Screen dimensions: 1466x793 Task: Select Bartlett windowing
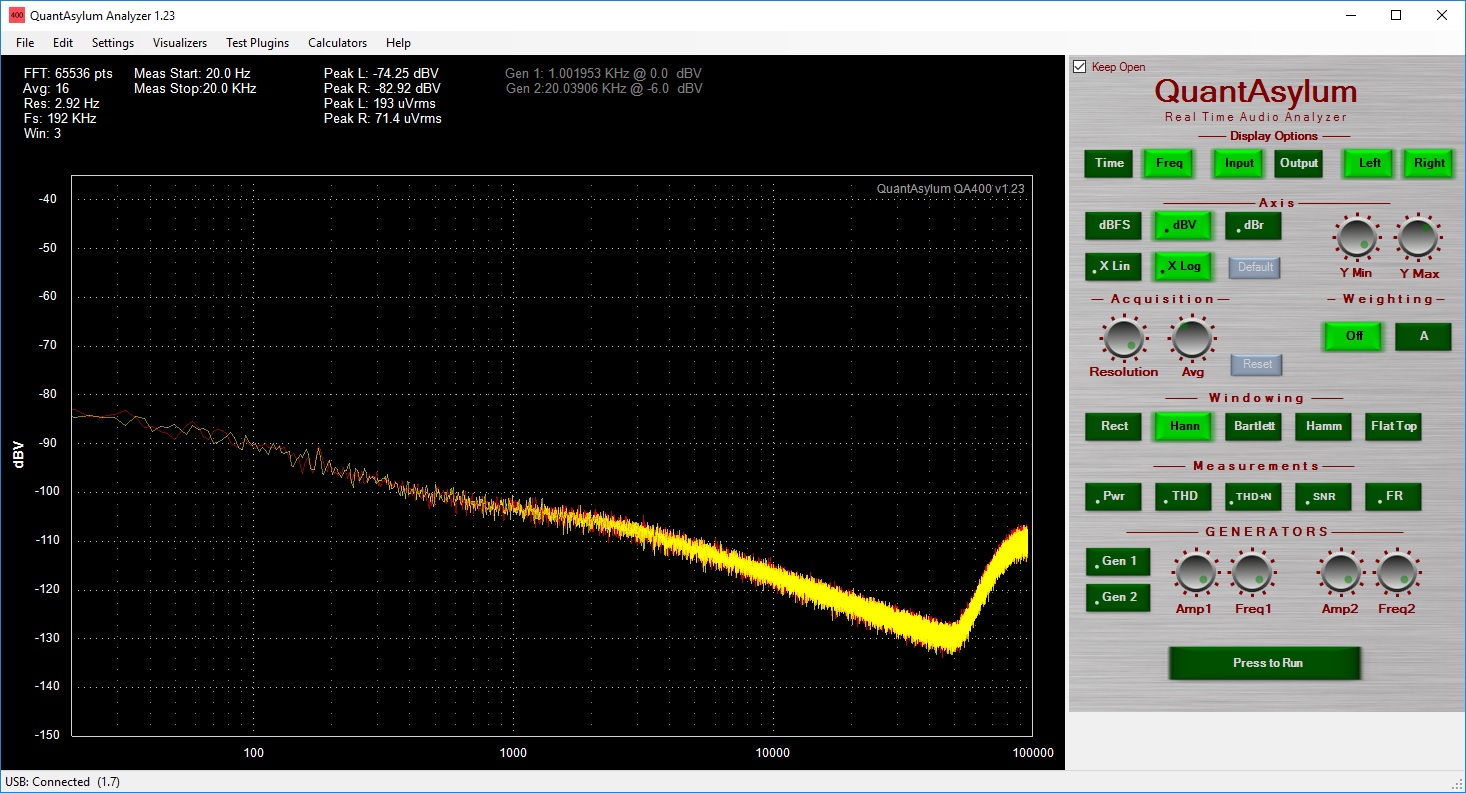pos(1253,426)
